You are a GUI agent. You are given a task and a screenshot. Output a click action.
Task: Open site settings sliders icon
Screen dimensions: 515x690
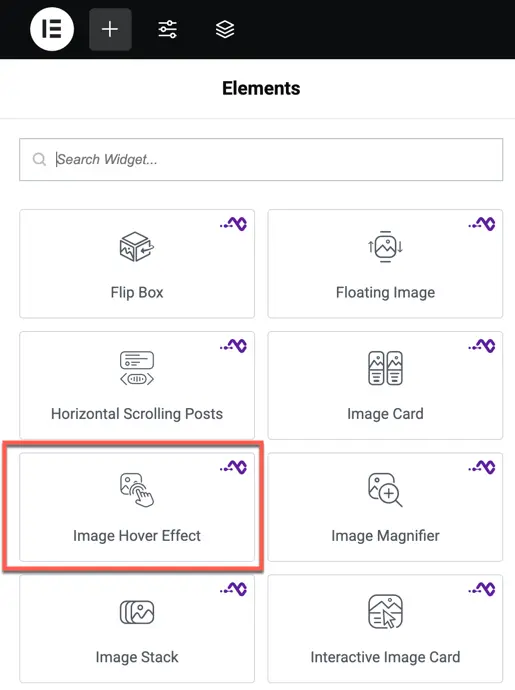pyautogui.click(x=168, y=29)
